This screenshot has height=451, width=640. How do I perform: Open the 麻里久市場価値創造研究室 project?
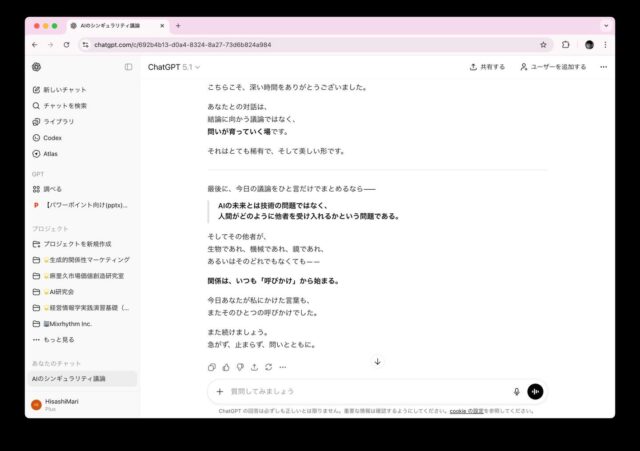pyautogui.click(x=78, y=276)
